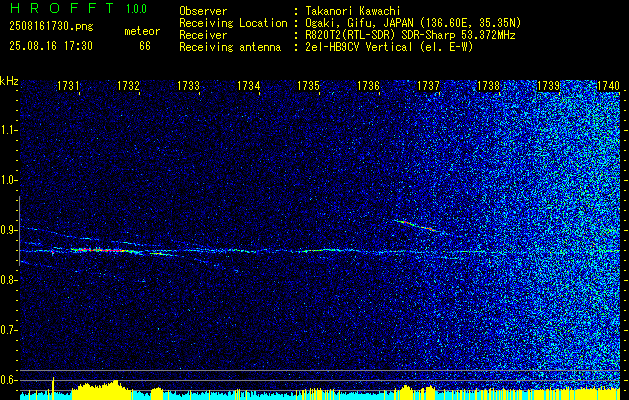629x400 pixels.
Task: Click the date stamp 25.08.16 17:30
Action: pos(51,46)
